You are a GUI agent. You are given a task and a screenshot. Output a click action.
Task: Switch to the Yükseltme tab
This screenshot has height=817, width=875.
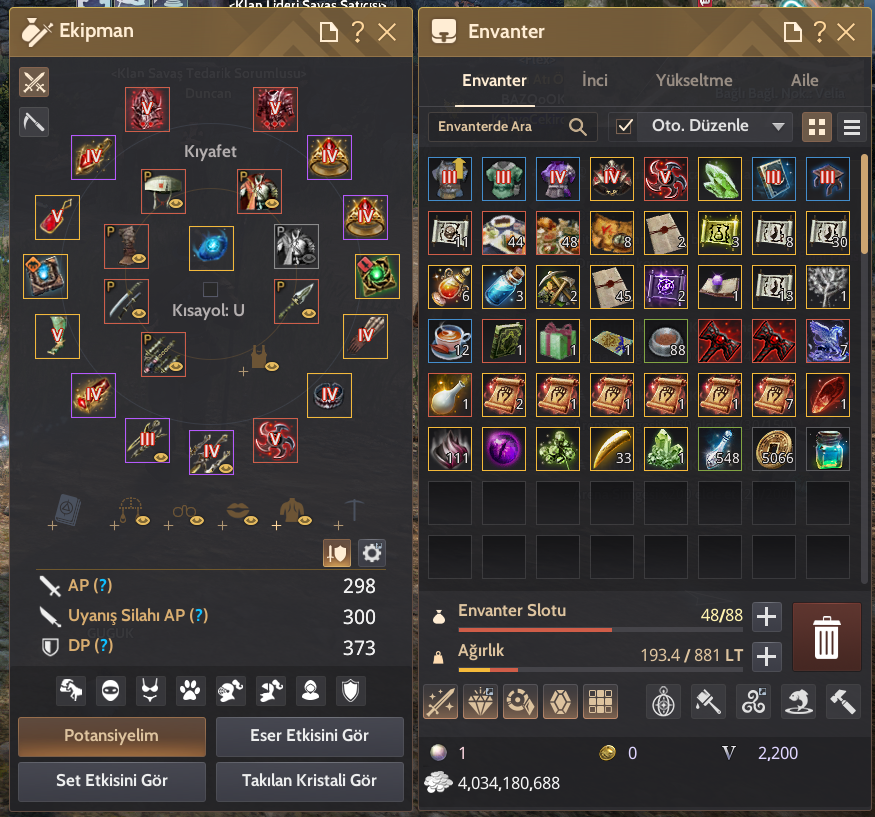click(x=694, y=80)
